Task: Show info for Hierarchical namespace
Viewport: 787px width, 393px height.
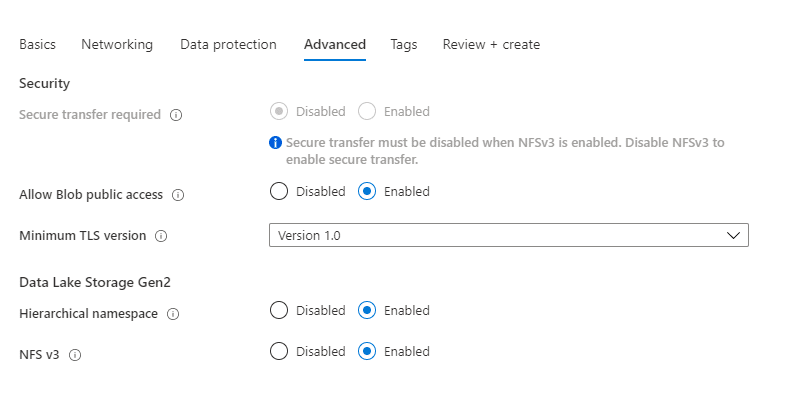Action: 173,314
